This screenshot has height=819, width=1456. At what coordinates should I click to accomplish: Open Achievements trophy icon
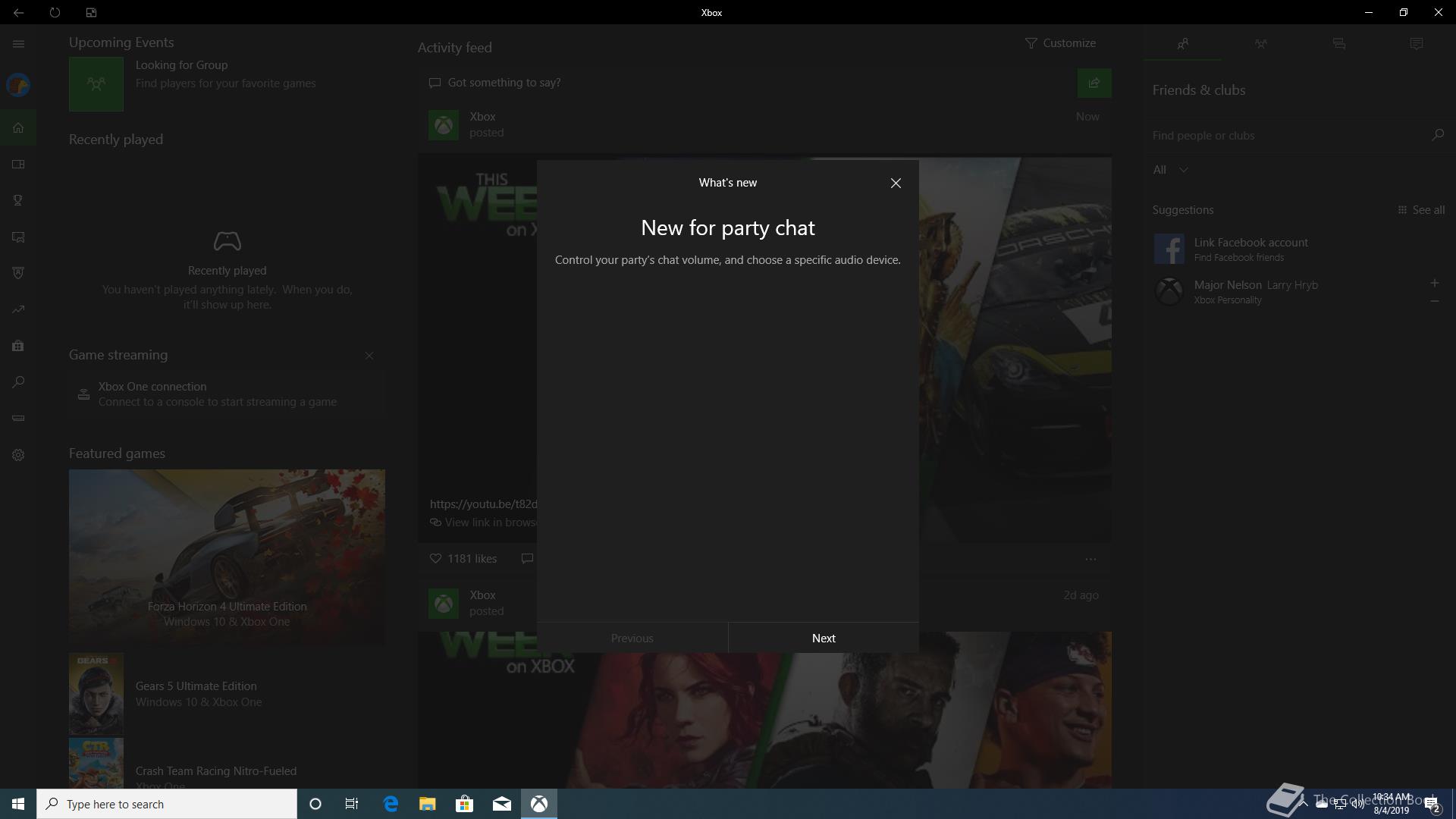(x=18, y=200)
